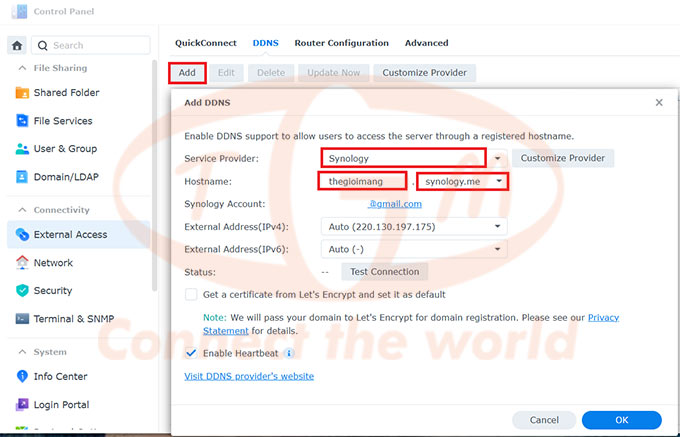This screenshot has height=437, width=680.
Task: Click Test Connection button
Action: (x=385, y=272)
